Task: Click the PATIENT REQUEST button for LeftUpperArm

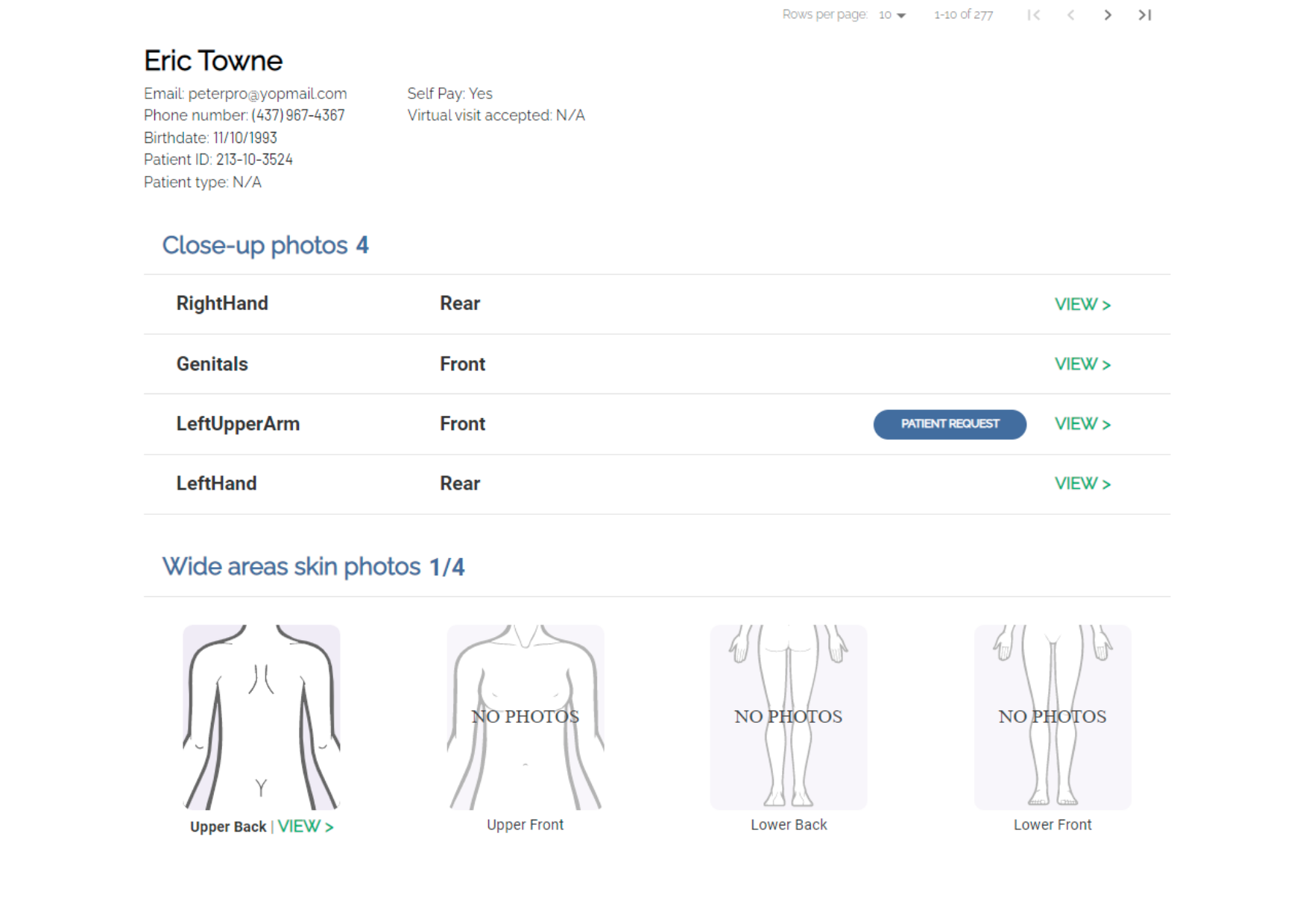Action: [x=949, y=424]
